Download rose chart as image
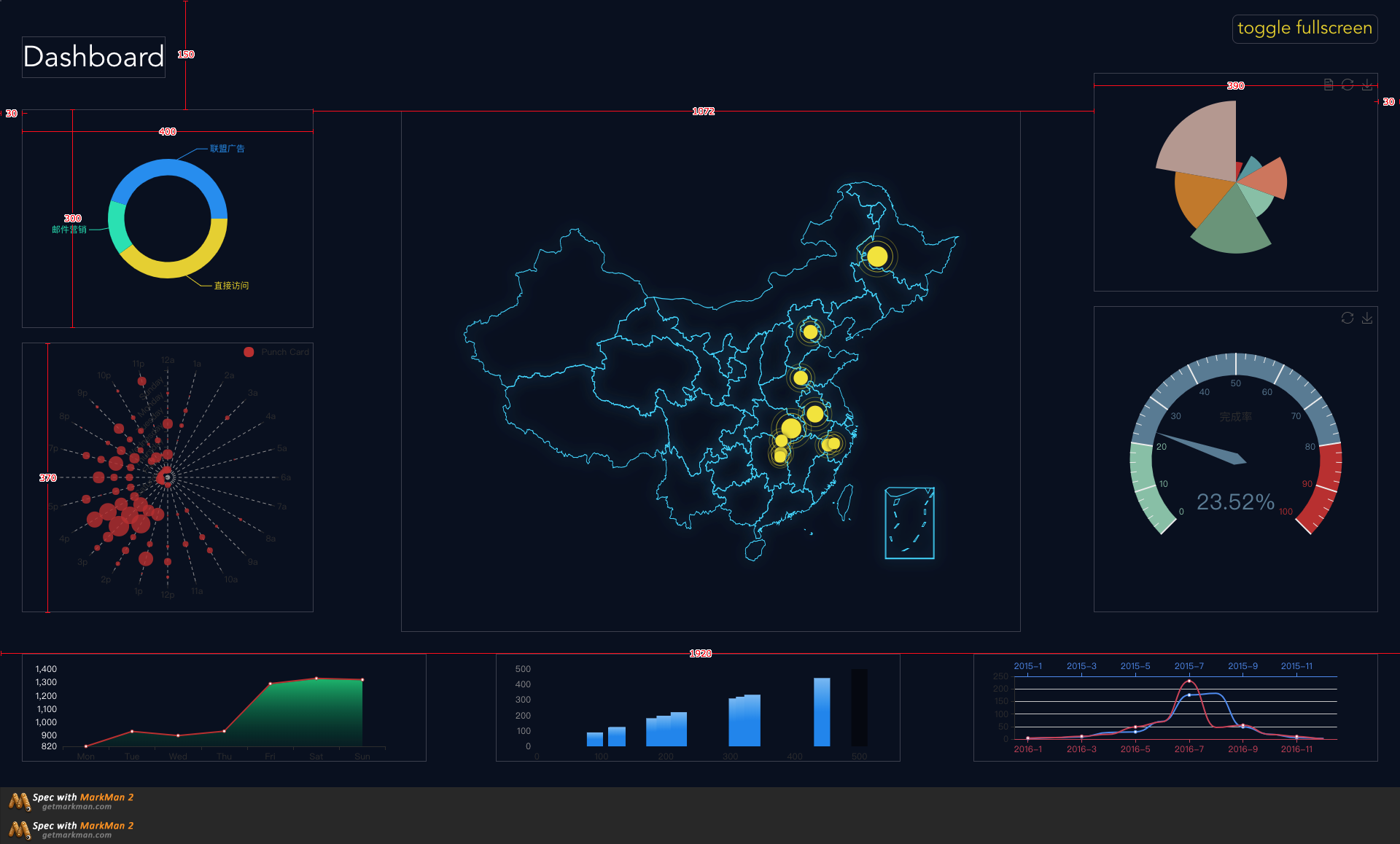1400x844 pixels. point(1367,85)
